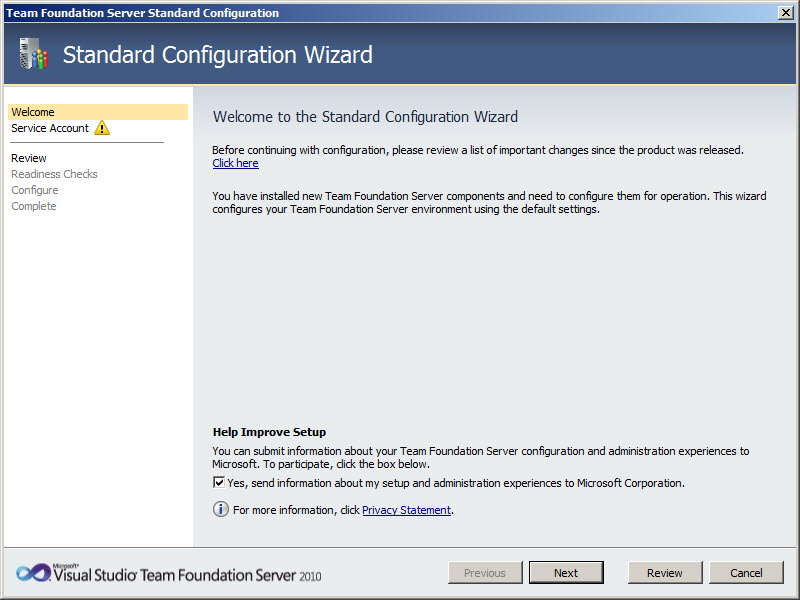800x600 pixels.
Task: Click the Next button
Action: [x=566, y=573]
